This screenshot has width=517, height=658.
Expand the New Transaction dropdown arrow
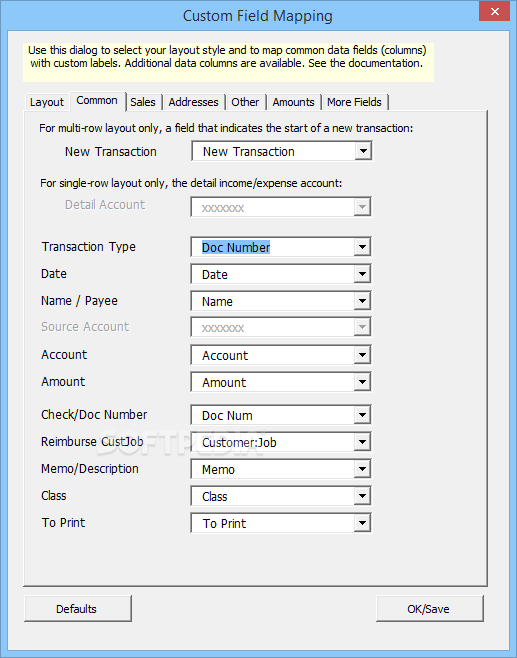coord(363,151)
